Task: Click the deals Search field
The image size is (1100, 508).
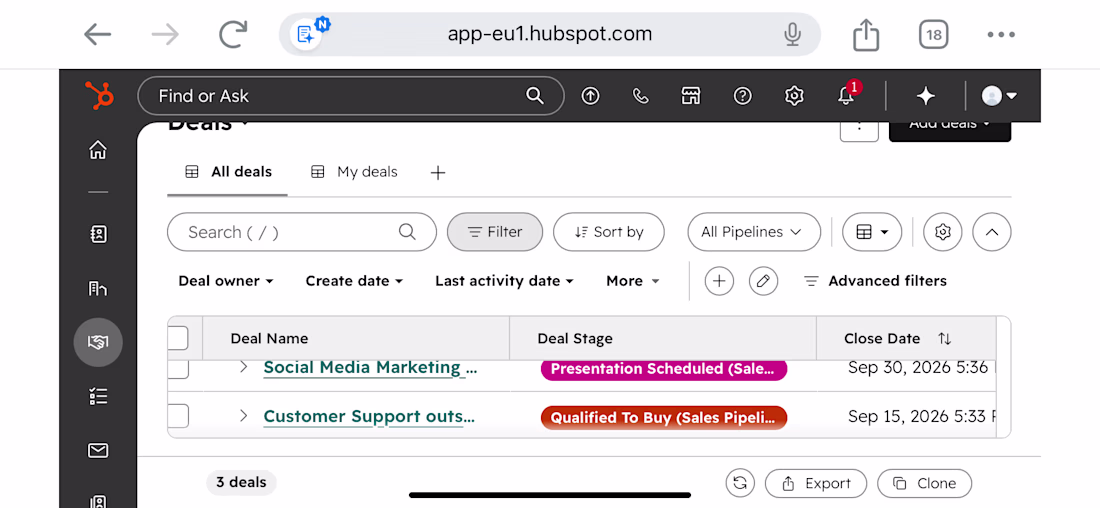Action: click(x=302, y=232)
